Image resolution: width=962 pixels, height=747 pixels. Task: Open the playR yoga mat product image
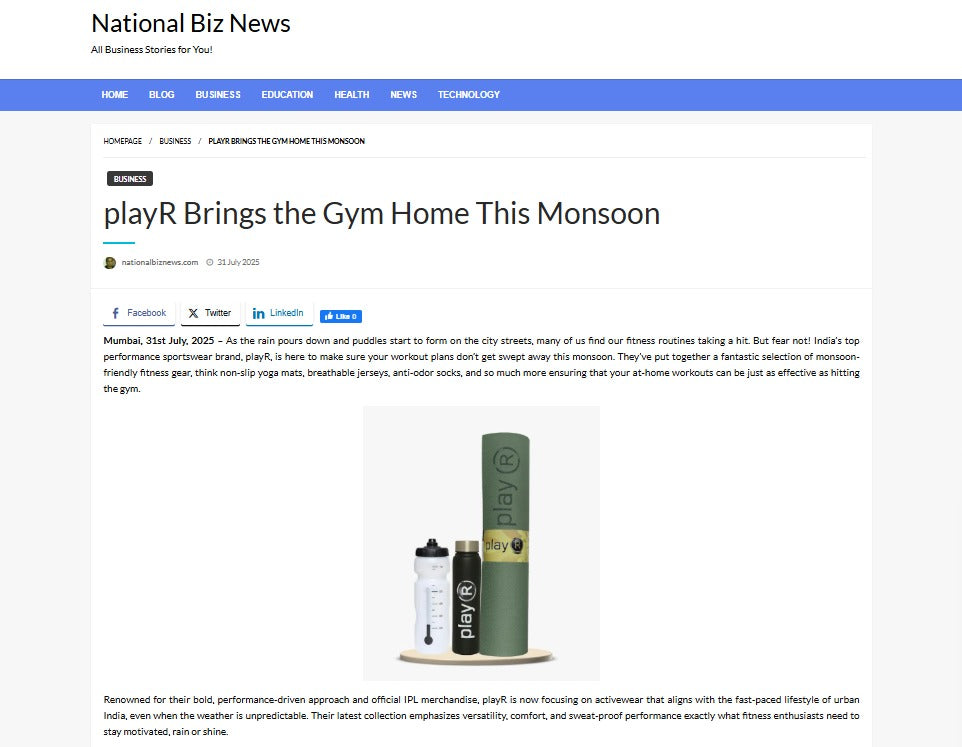pyautogui.click(x=482, y=543)
